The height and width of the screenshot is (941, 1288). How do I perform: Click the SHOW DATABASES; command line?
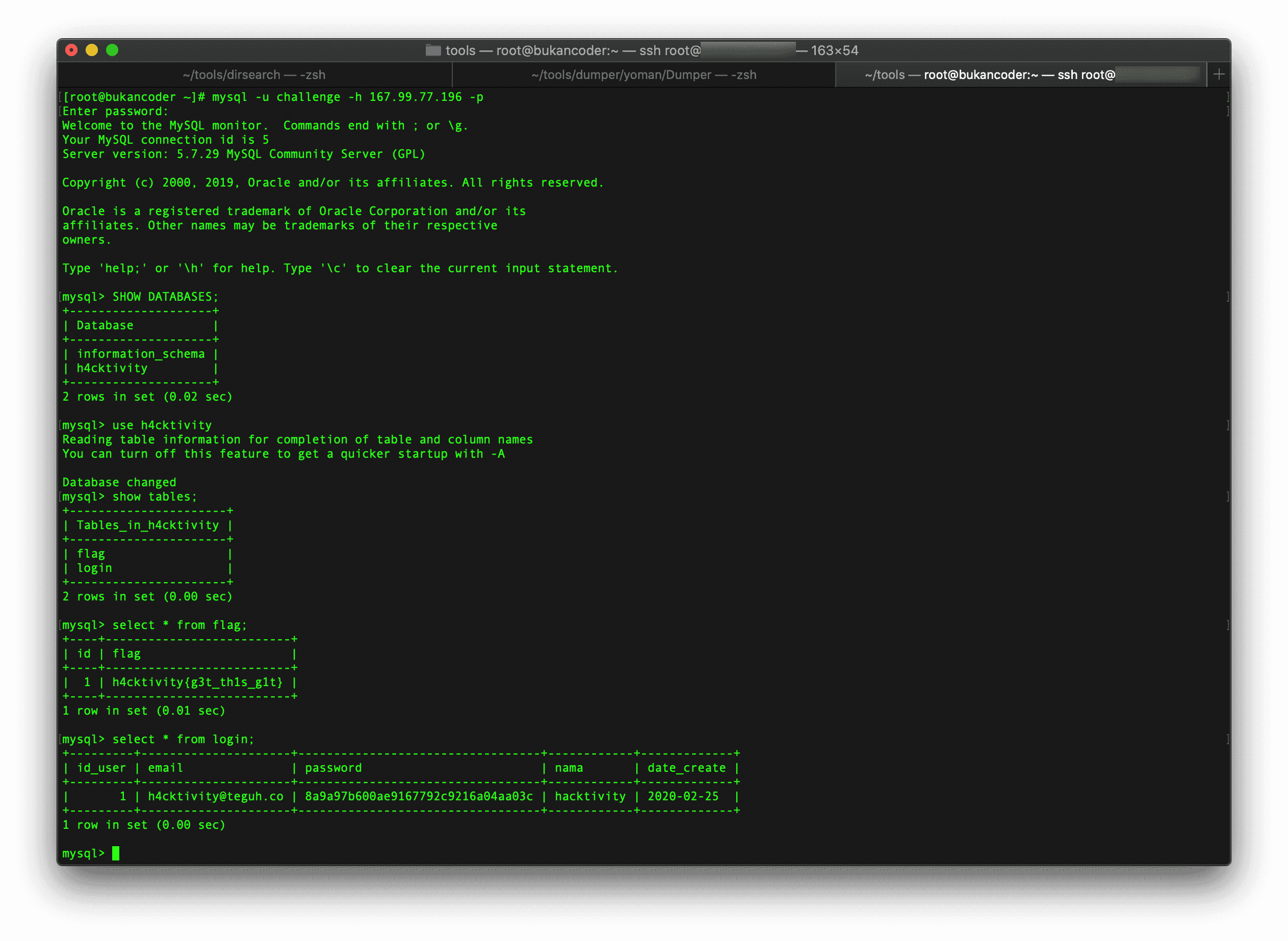(165, 297)
